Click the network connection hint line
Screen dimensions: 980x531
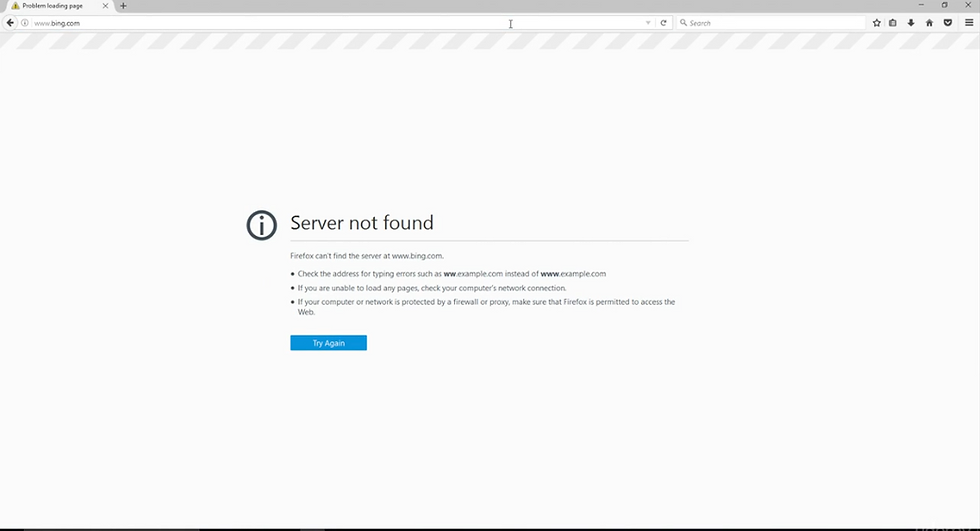[x=431, y=288]
